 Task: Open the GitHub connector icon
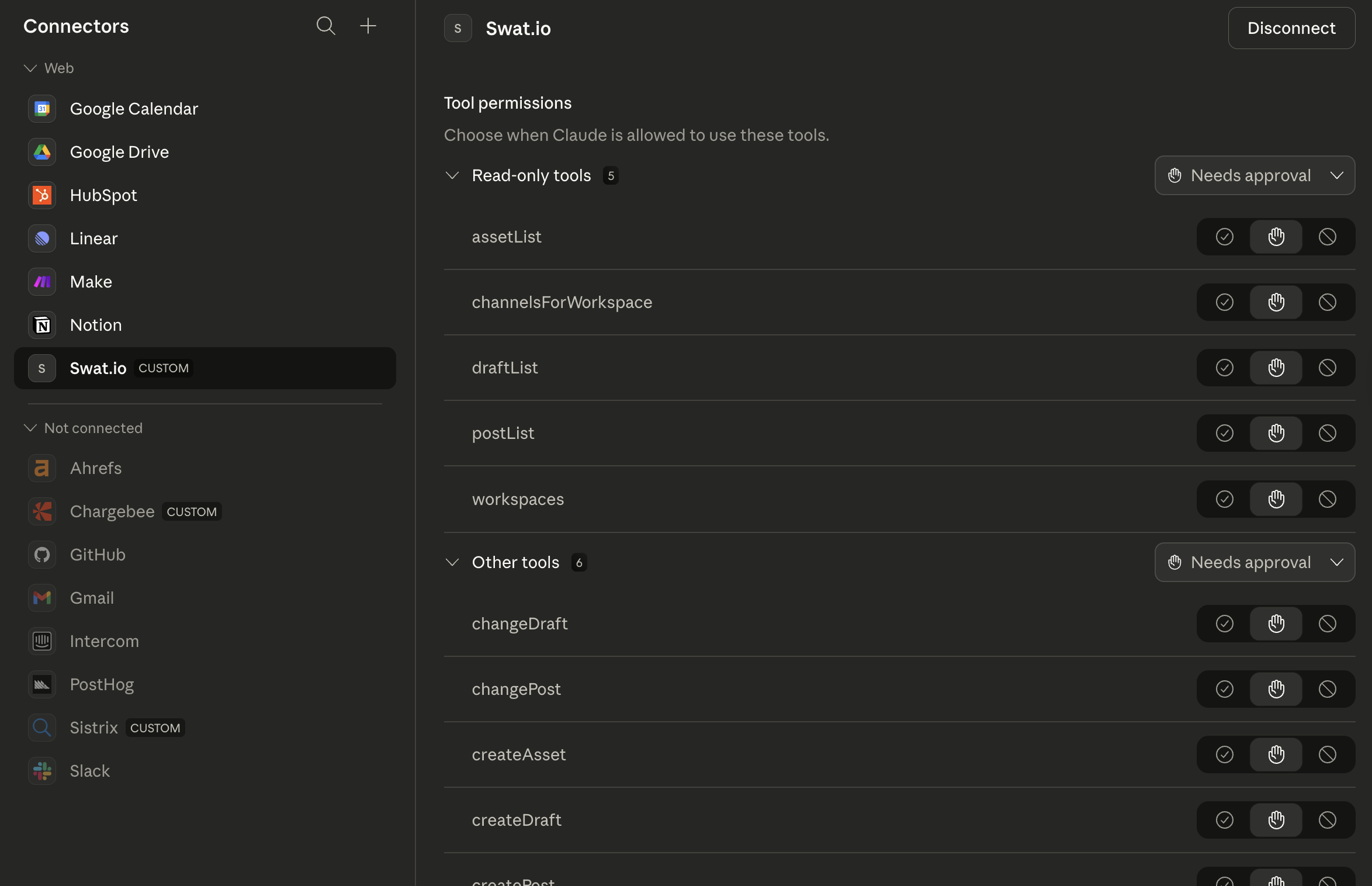tap(42, 555)
